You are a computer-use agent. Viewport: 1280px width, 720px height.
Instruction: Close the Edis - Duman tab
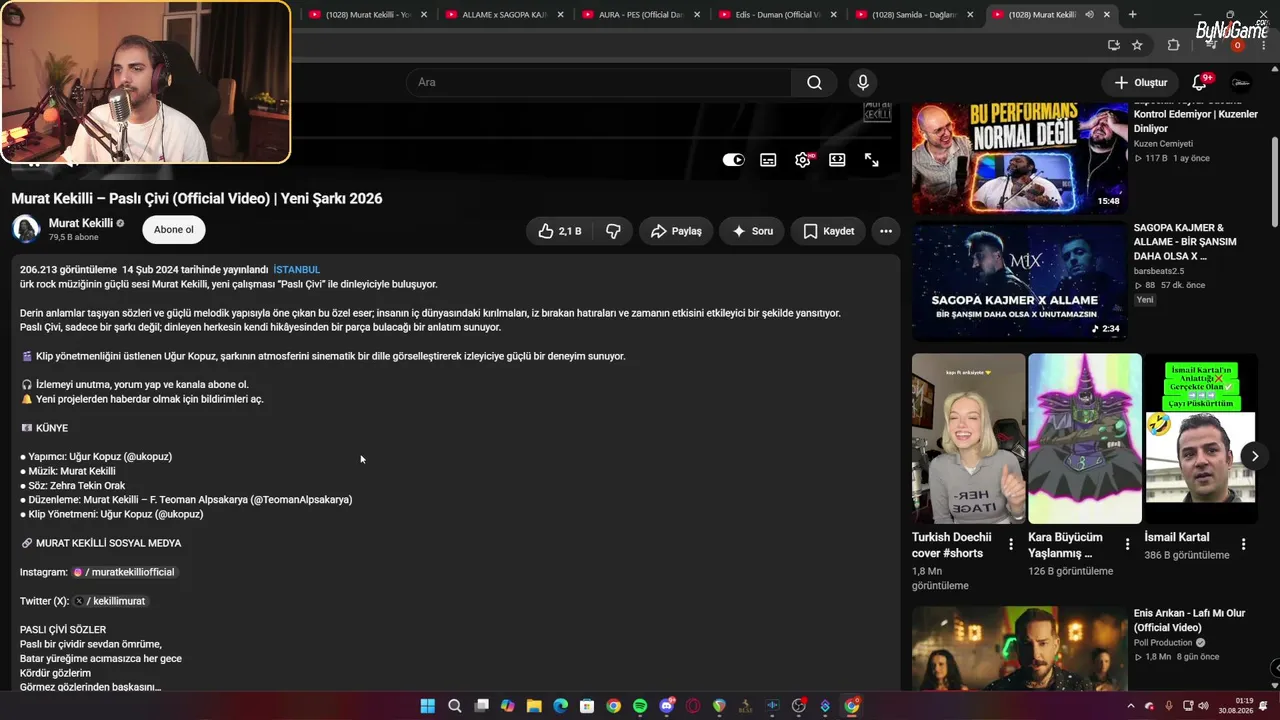pyautogui.click(x=834, y=15)
